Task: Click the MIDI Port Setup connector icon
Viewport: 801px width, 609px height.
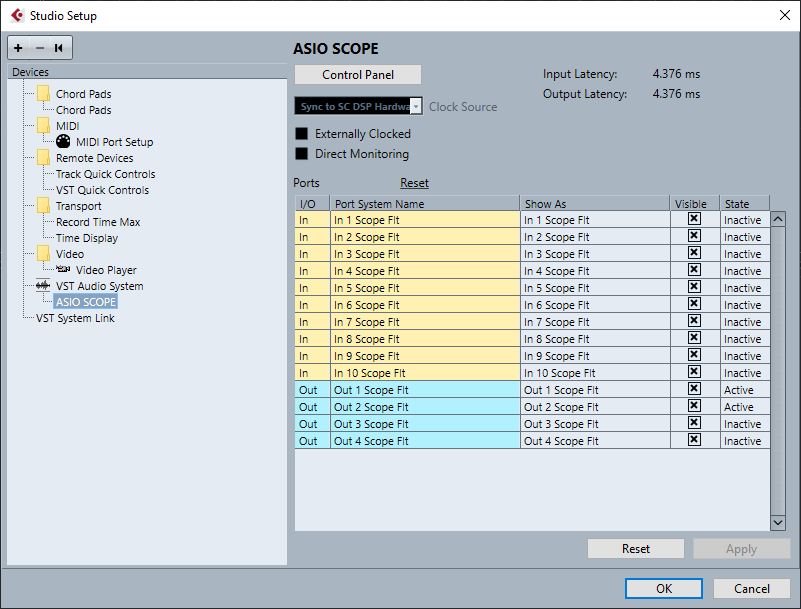Action: (x=63, y=142)
